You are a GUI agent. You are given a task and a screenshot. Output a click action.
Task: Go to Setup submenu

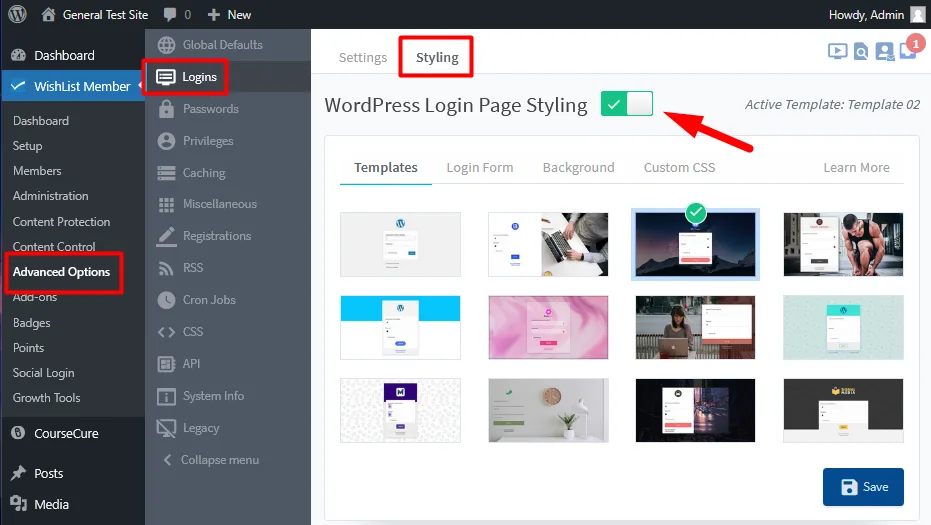tap(27, 146)
